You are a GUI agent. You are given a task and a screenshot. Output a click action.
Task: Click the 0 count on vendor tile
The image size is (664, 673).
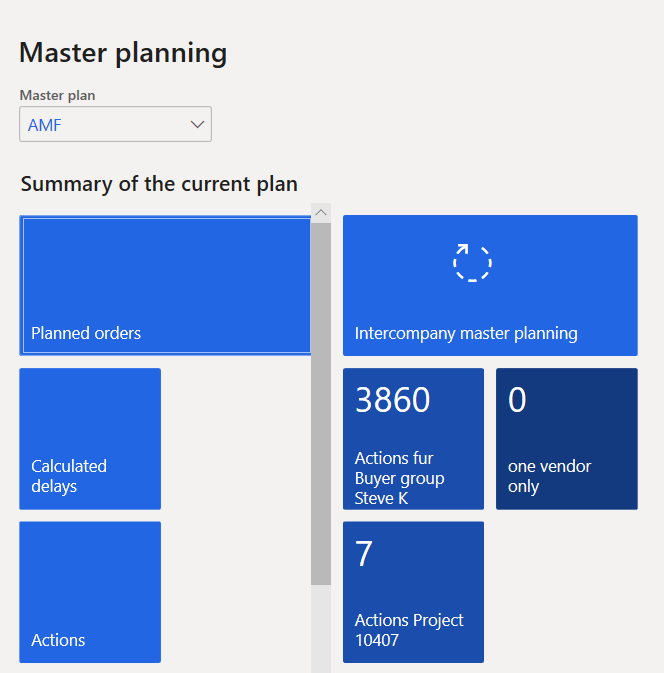(x=517, y=400)
